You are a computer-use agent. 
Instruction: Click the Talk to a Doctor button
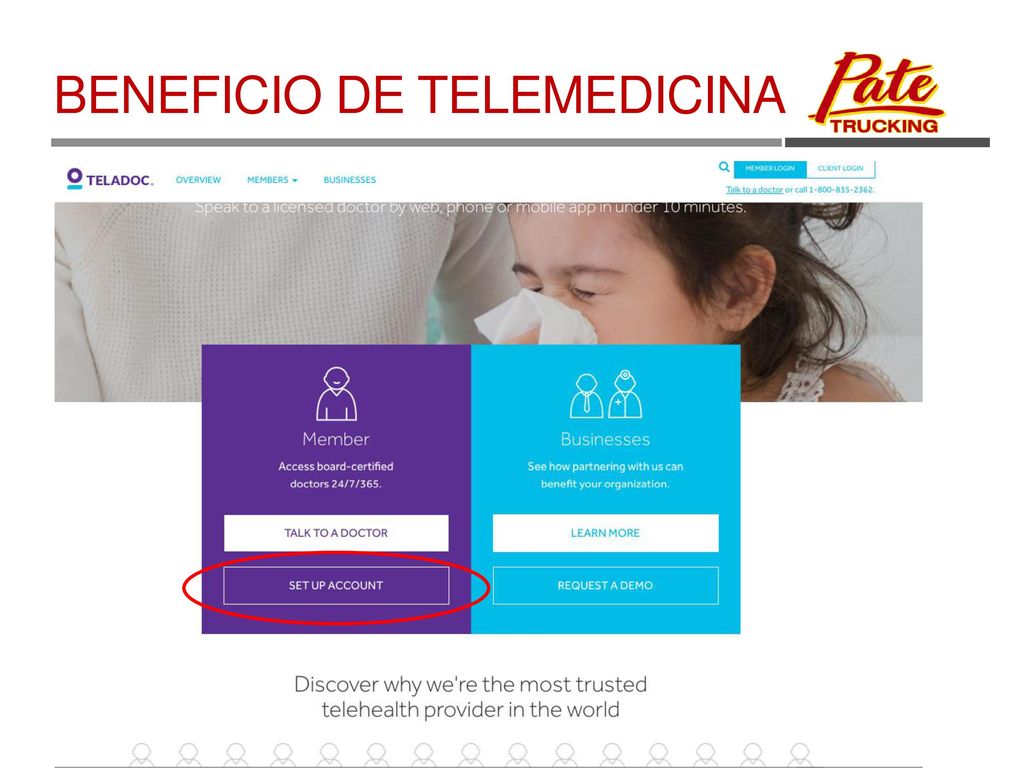[x=336, y=533]
